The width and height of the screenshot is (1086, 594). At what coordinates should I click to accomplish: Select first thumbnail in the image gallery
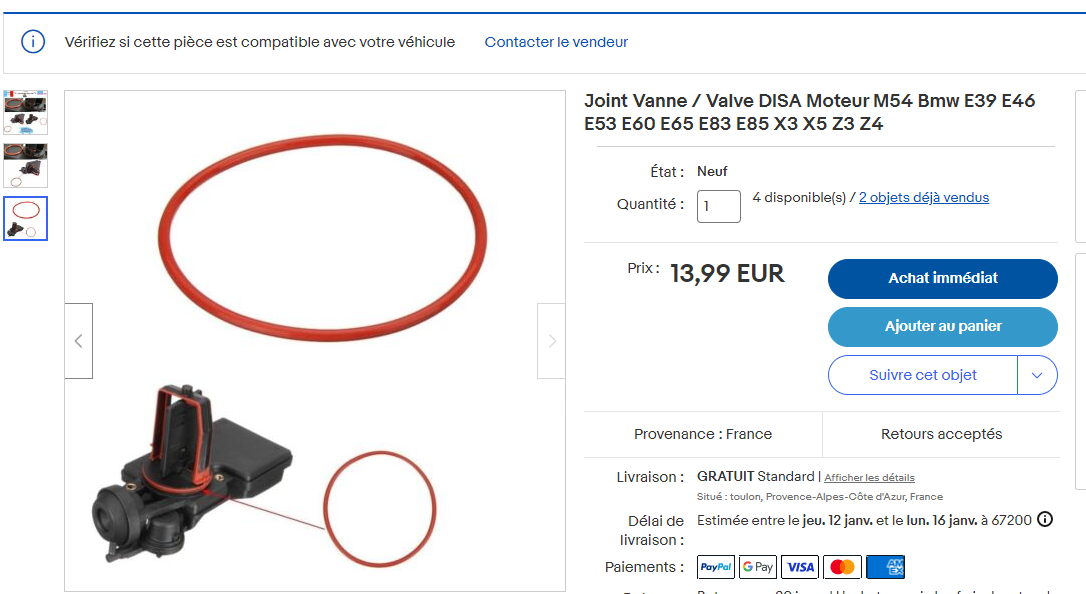pos(26,112)
